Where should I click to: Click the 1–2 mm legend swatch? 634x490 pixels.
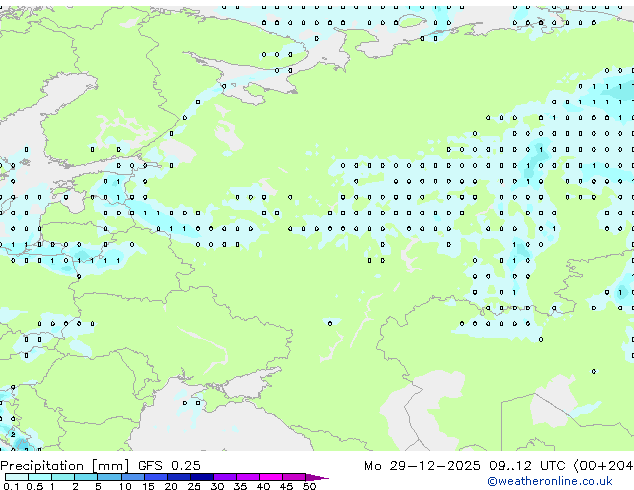63,477
